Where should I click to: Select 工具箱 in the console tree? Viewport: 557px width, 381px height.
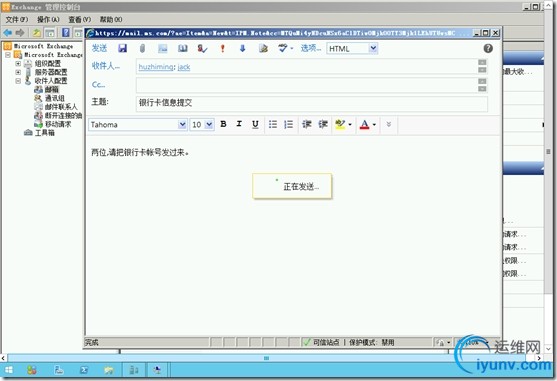[44, 133]
